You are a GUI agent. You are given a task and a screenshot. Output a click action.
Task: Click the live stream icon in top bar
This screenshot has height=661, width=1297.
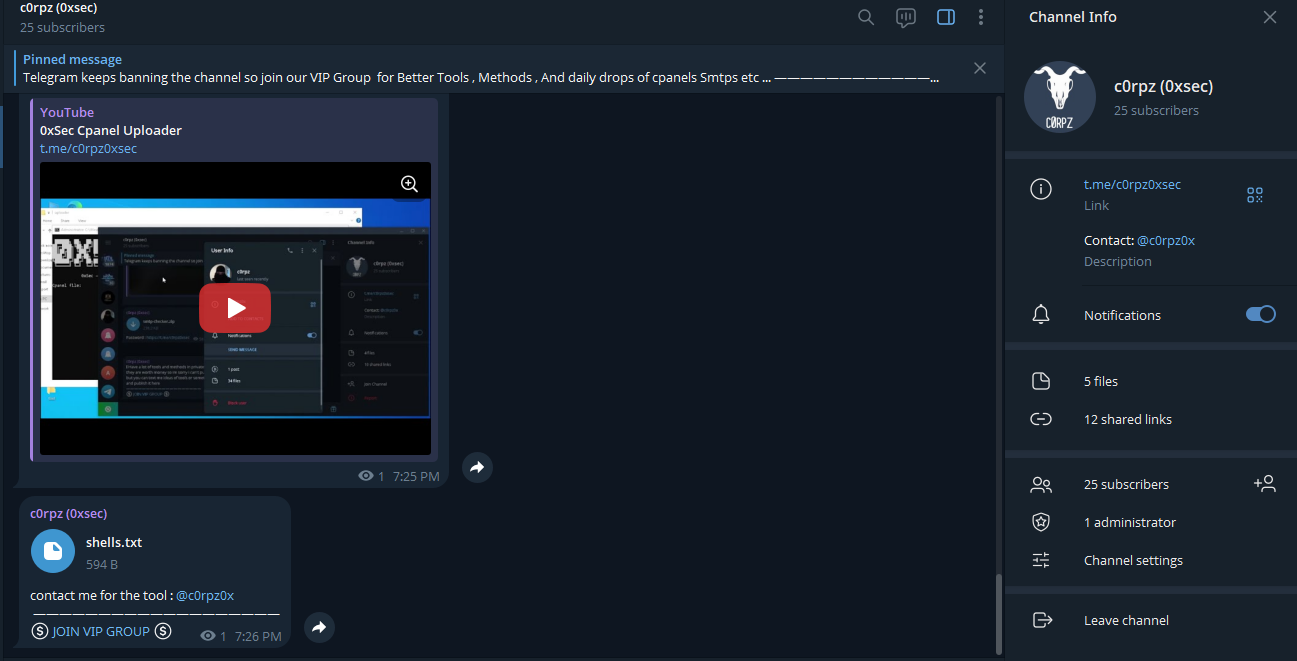click(x=905, y=17)
